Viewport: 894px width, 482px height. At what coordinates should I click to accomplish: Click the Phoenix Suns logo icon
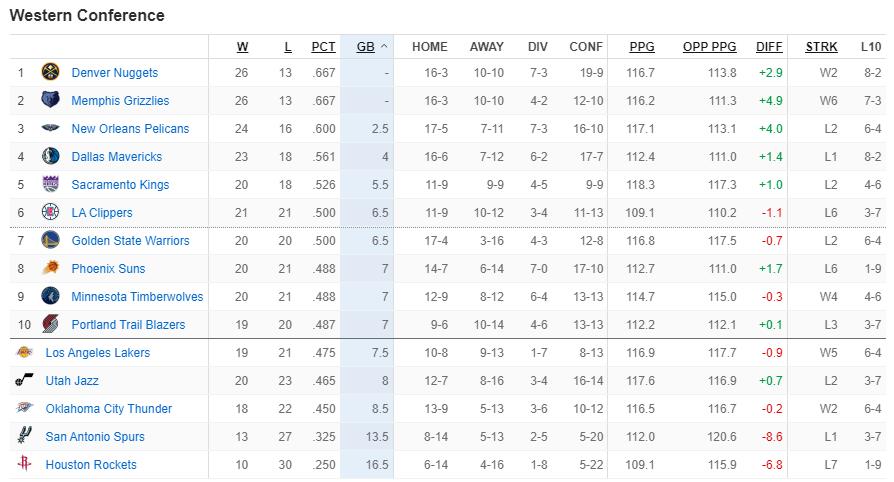pos(51,268)
